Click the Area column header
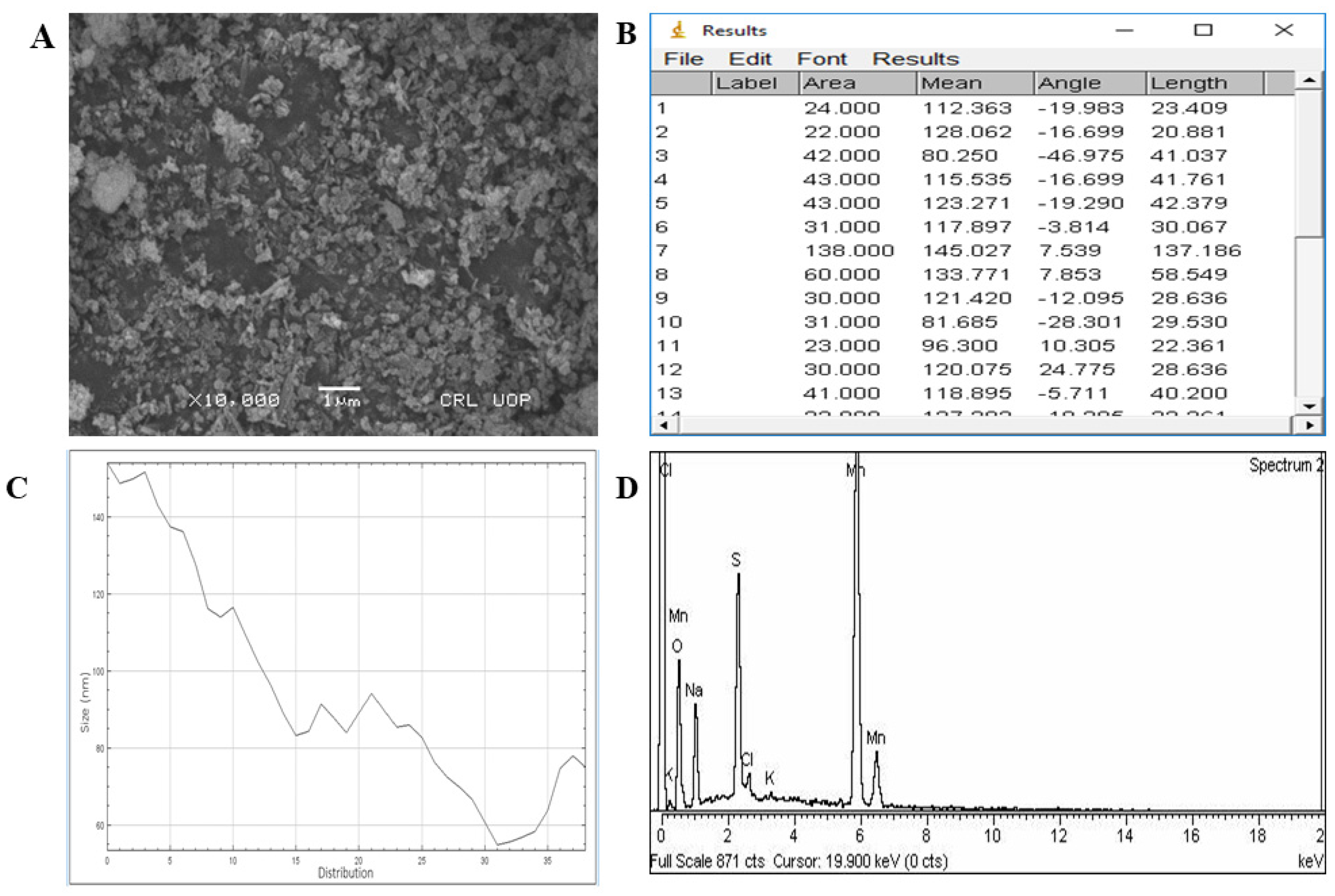 coord(857,83)
